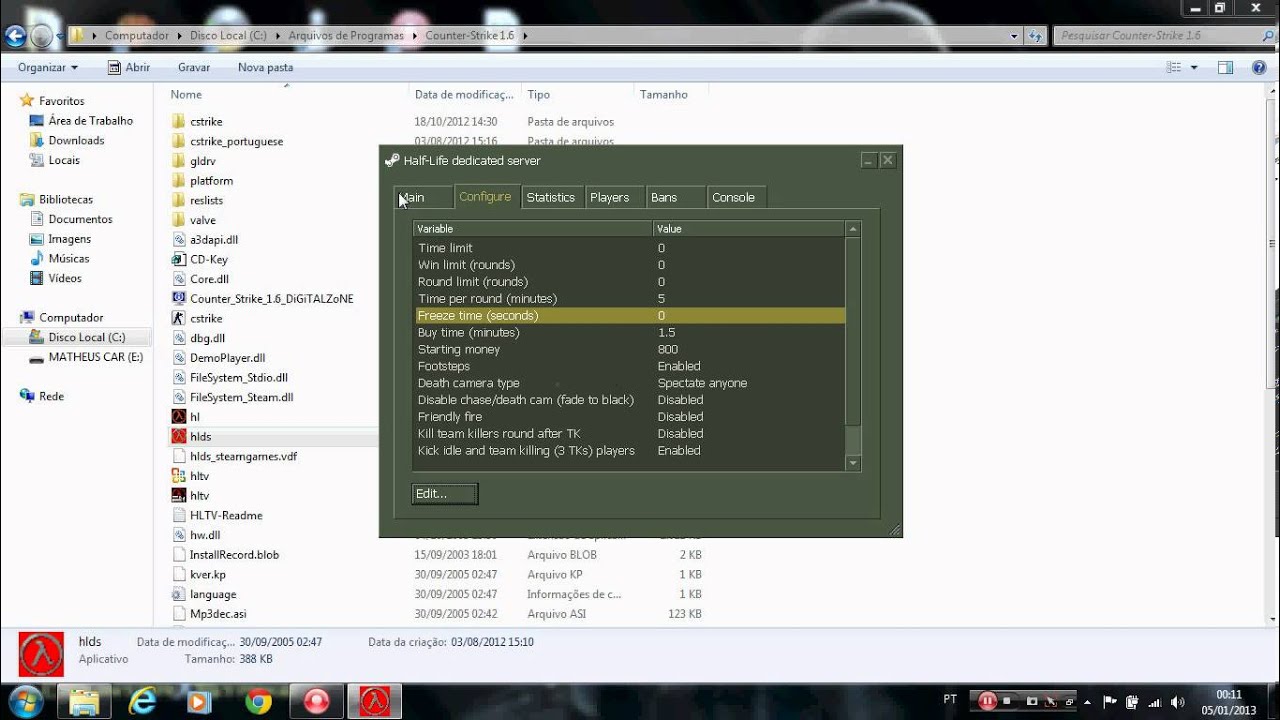Select the hltv application icon with film strip
1280x720 pixels.
tap(179, 495)
